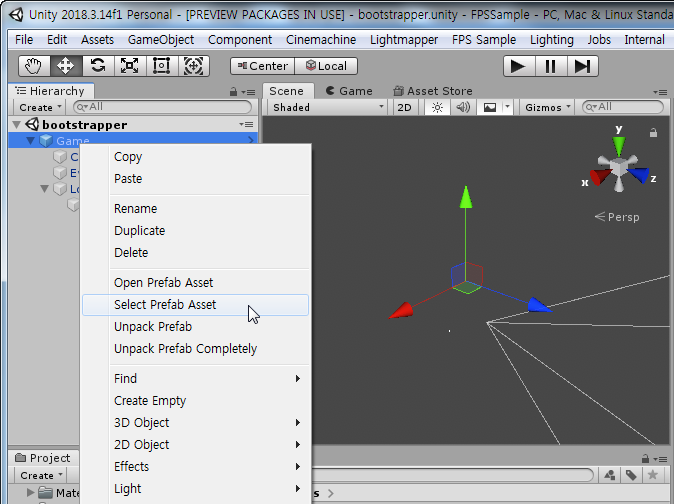Open the GameObject menu
Image resolution: width=674 pixels, height=504 pixels.
[161, 40]
